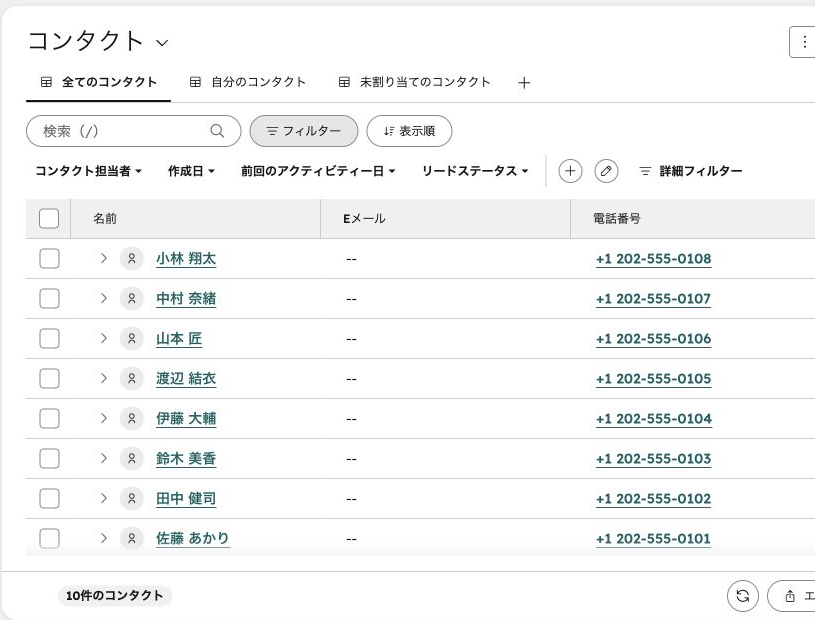
Task: Check the box for 山本 匠
Action: tap(49, 338)
